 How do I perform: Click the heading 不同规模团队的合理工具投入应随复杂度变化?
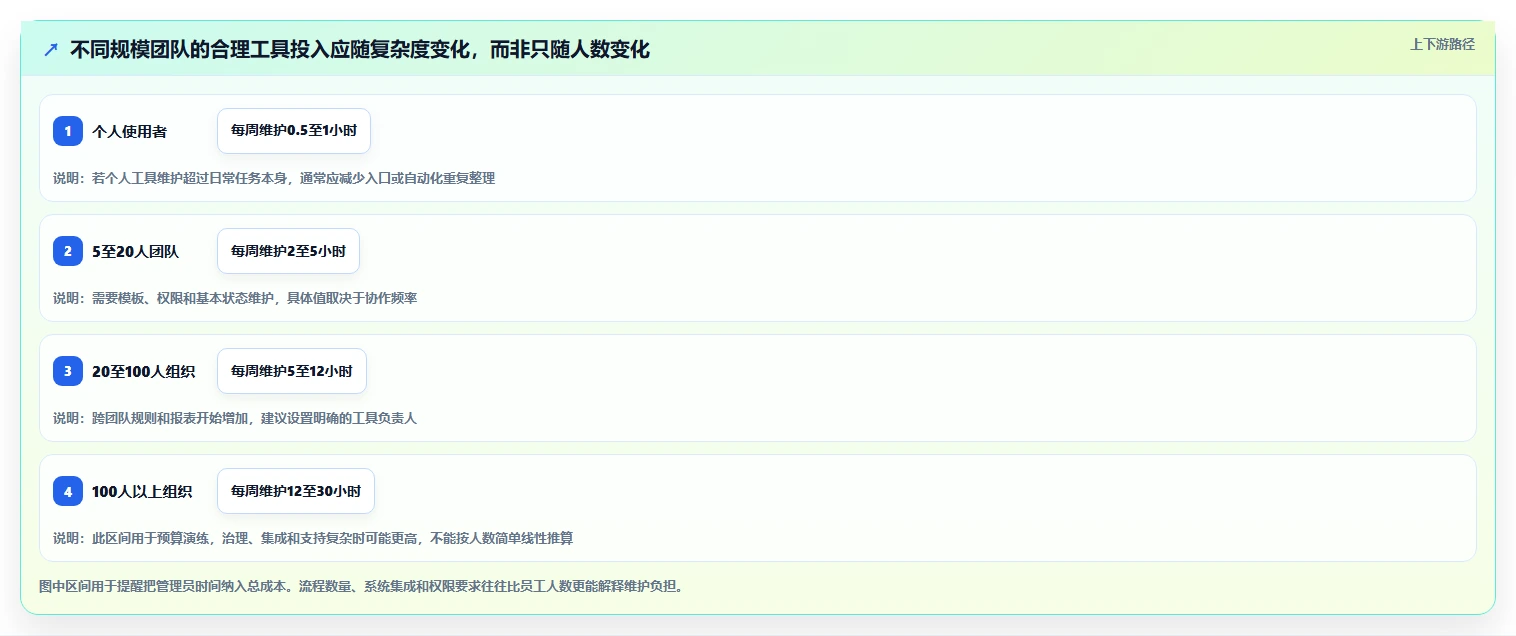360,50
